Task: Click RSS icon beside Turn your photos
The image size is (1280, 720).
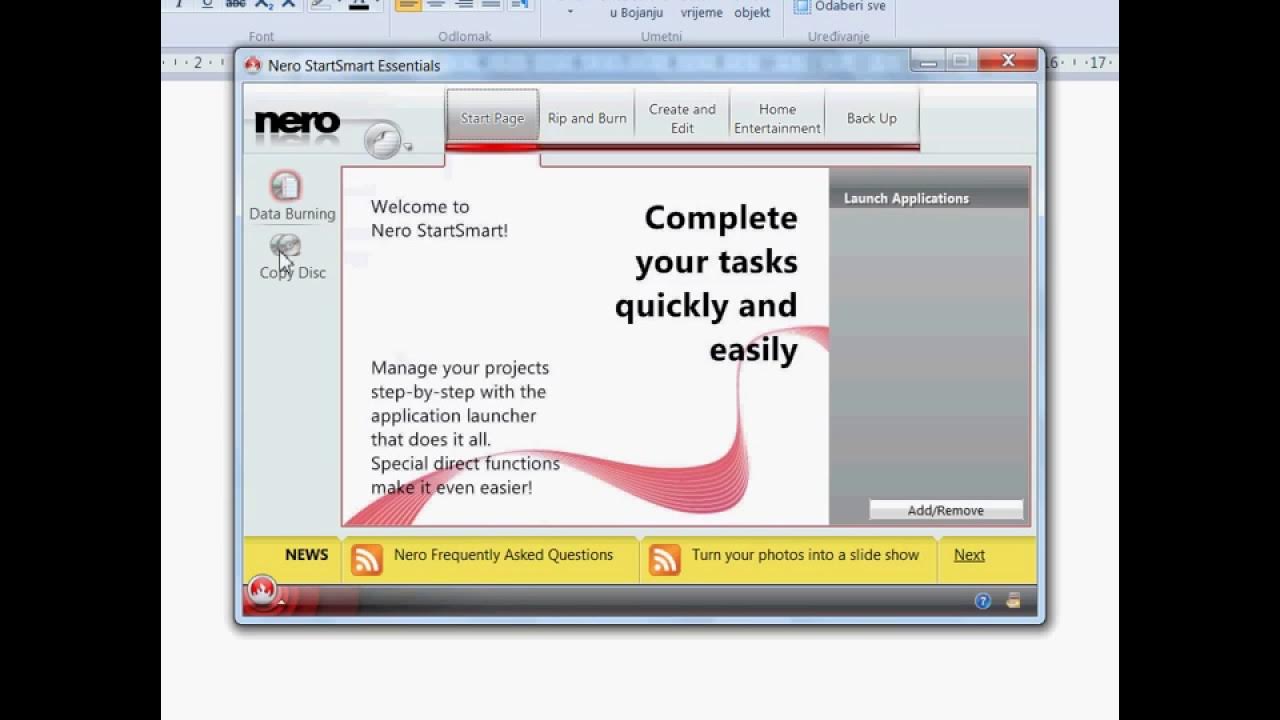Action: 665,559
